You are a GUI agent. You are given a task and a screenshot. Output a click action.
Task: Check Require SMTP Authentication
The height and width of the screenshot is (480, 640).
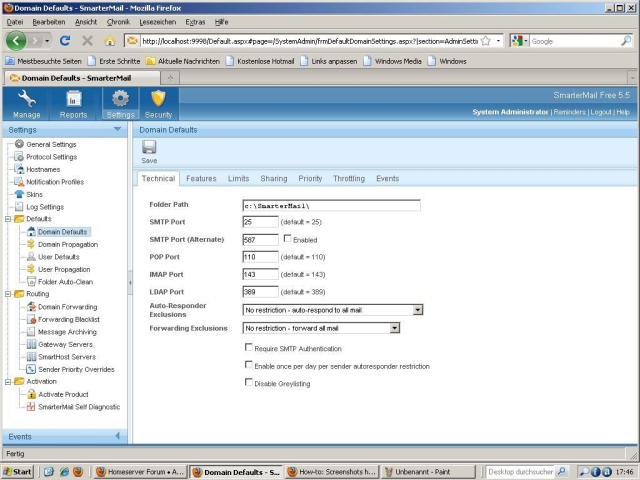point(248,347)
